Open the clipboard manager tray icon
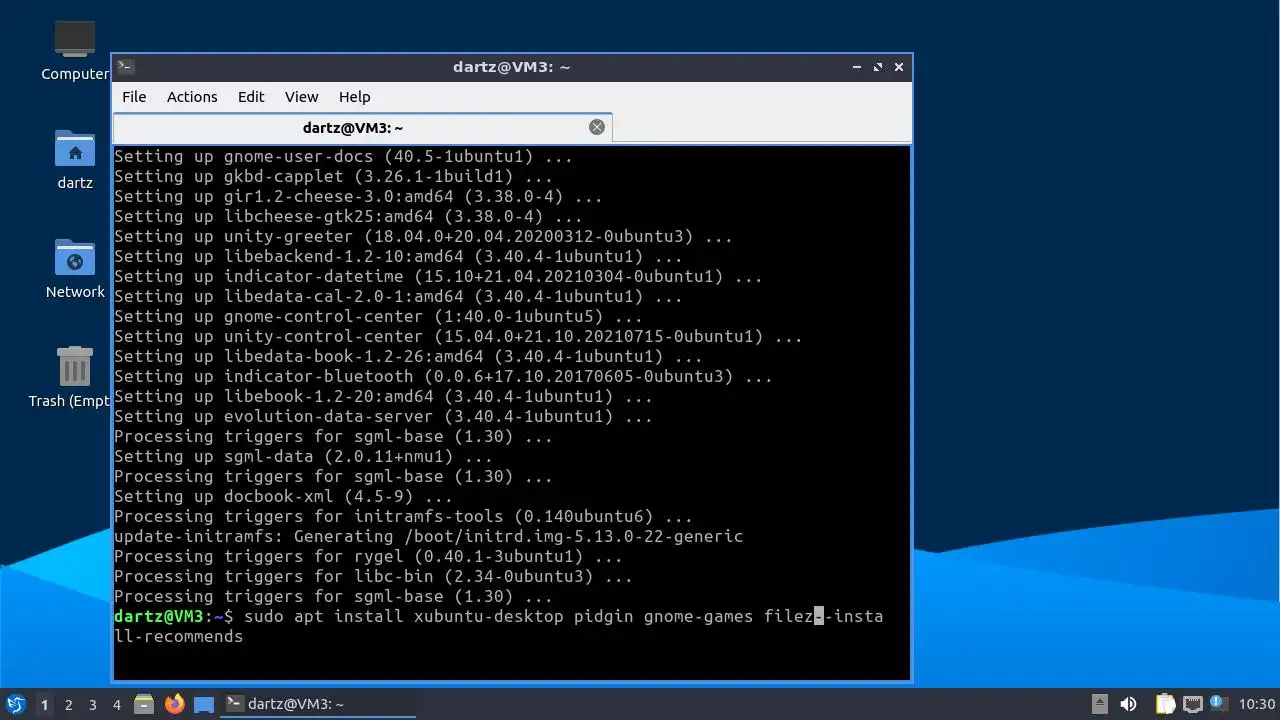This screenshot has height=720, width=1280. click(1165, 704)
